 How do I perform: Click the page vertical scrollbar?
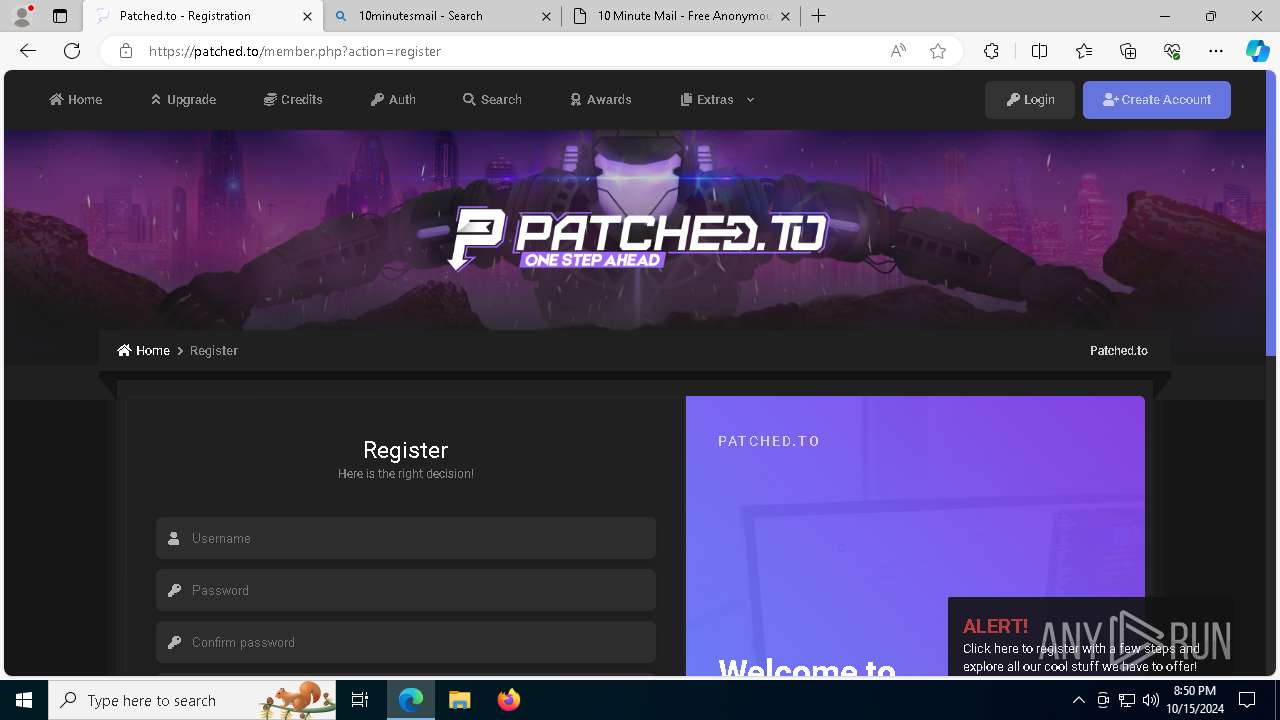[1272, 213]
